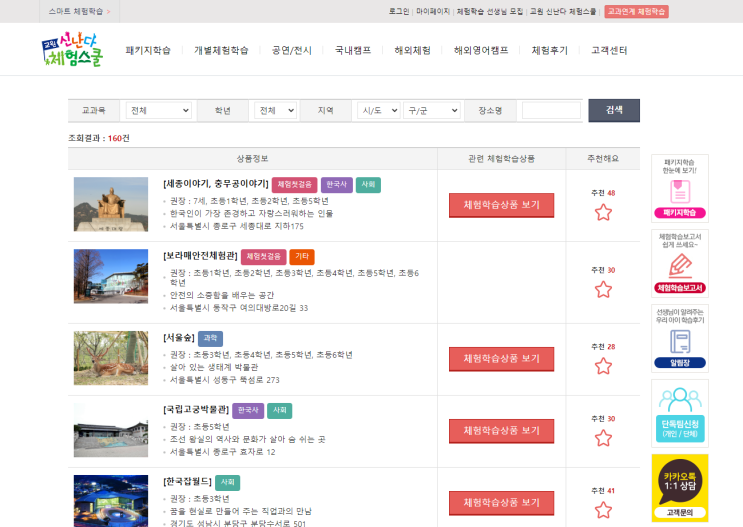Click title [서울숲]

(x=179, y=337)
